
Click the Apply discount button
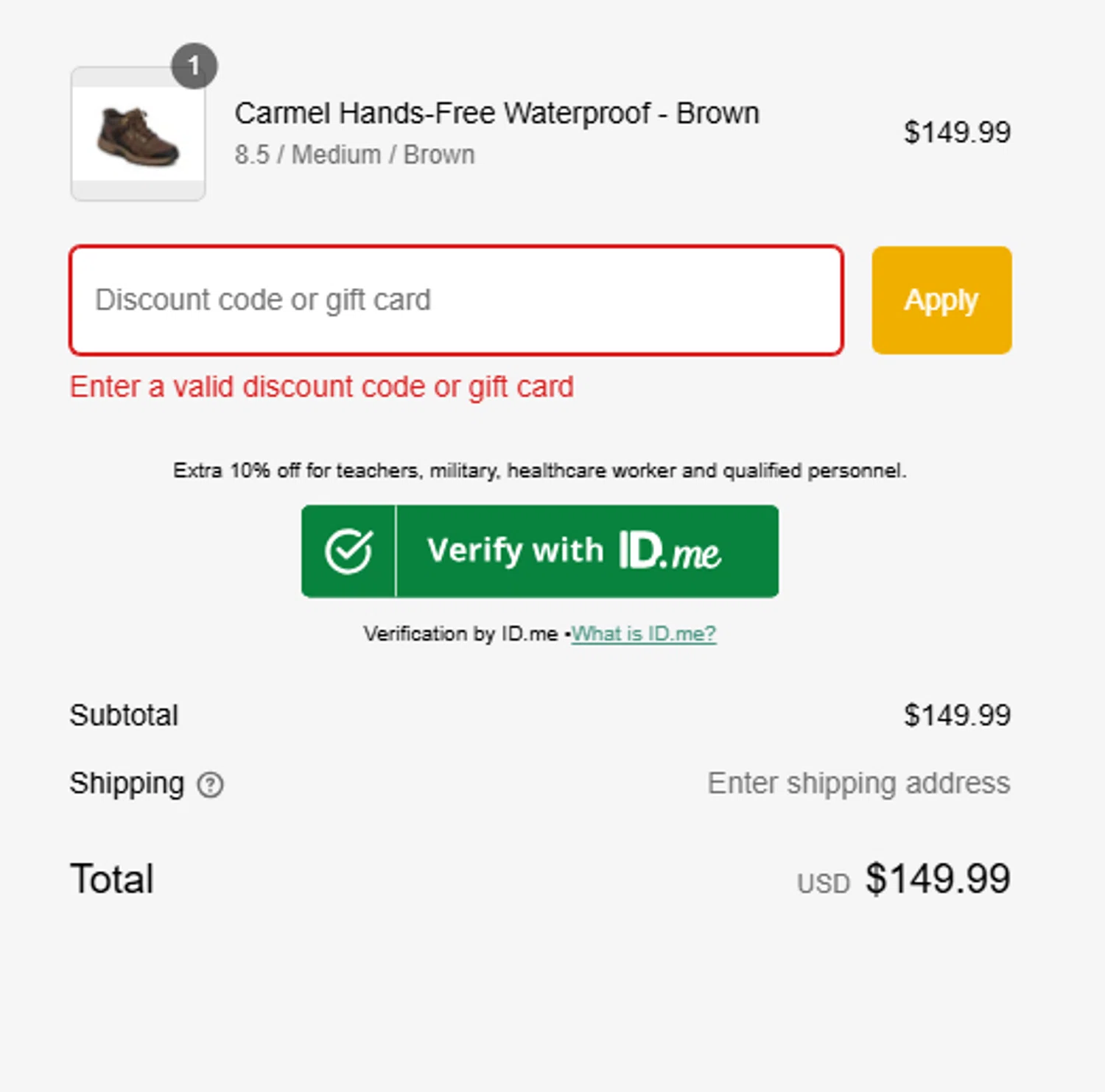point(941,300)
